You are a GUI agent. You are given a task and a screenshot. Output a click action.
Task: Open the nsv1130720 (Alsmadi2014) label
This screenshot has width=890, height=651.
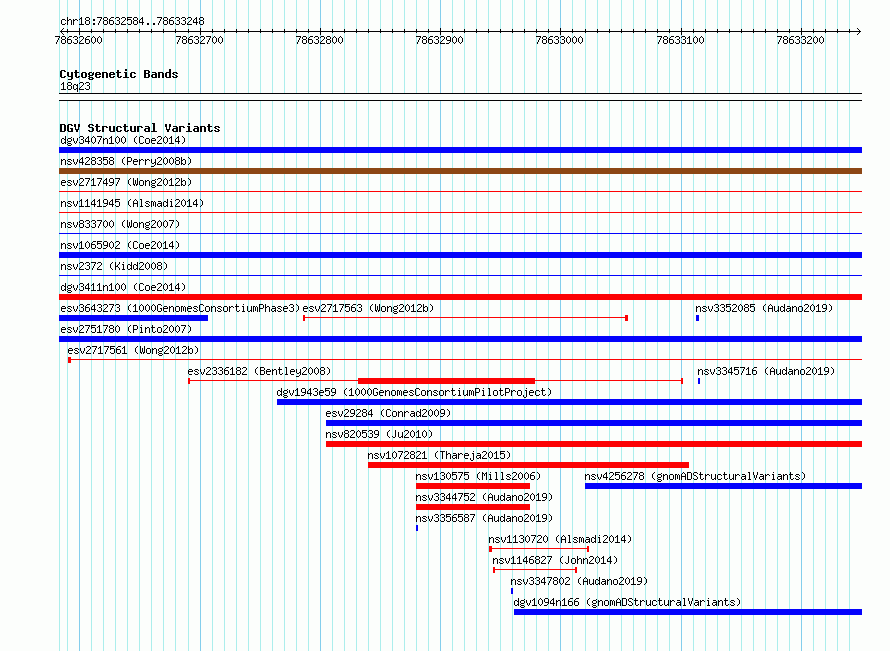click(560, 539)
